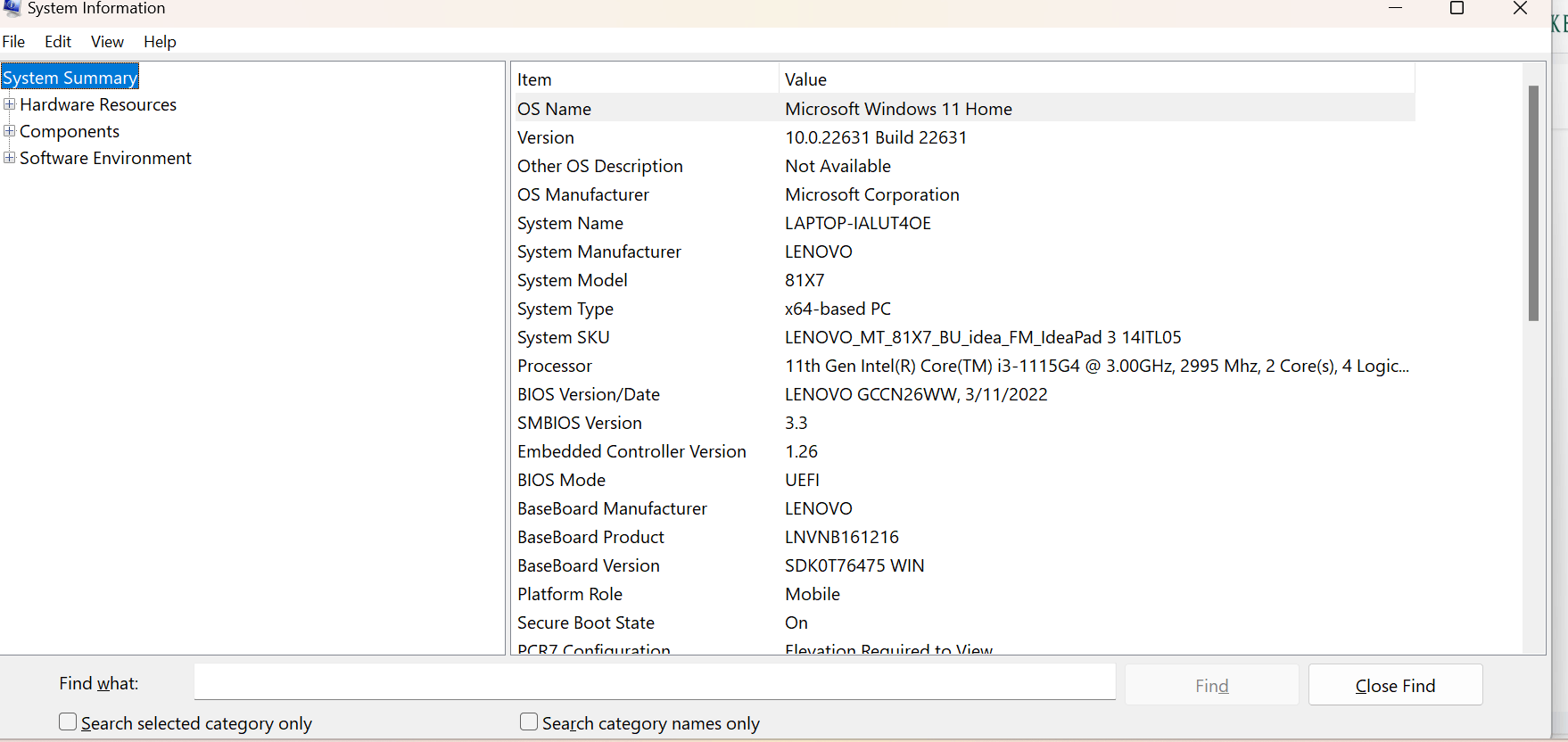1568x742 pixels.
Task: Select the Processor row
Action: pyautogui.click(x=964, y=366)
